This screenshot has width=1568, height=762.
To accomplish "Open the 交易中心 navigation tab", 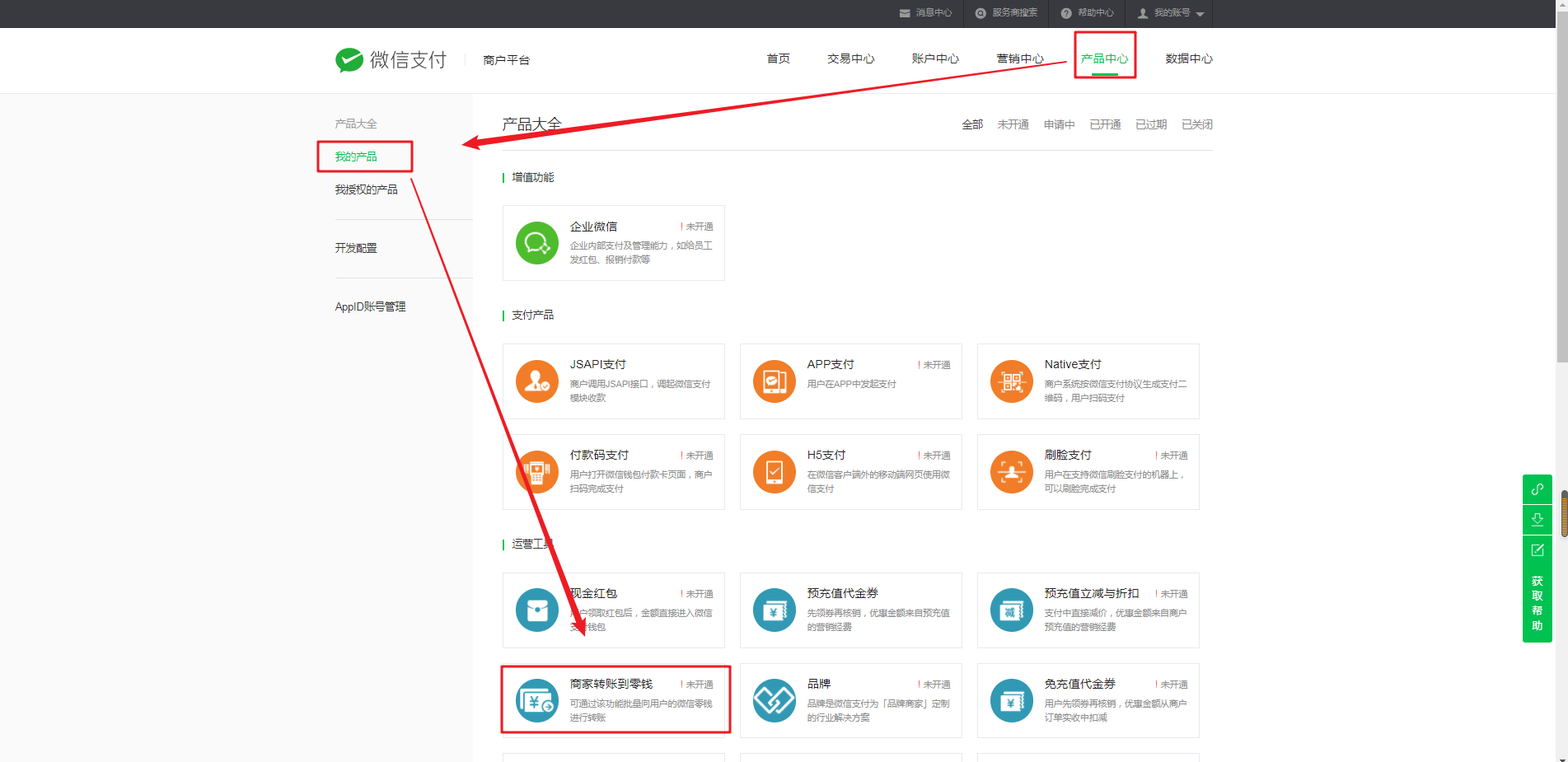I will click(x=851, y=58).
